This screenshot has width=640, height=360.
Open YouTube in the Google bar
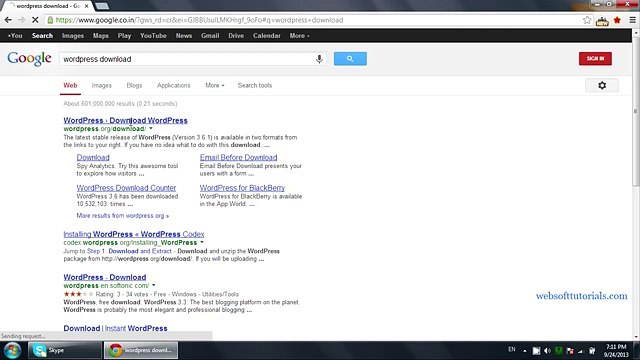(153, 36)
